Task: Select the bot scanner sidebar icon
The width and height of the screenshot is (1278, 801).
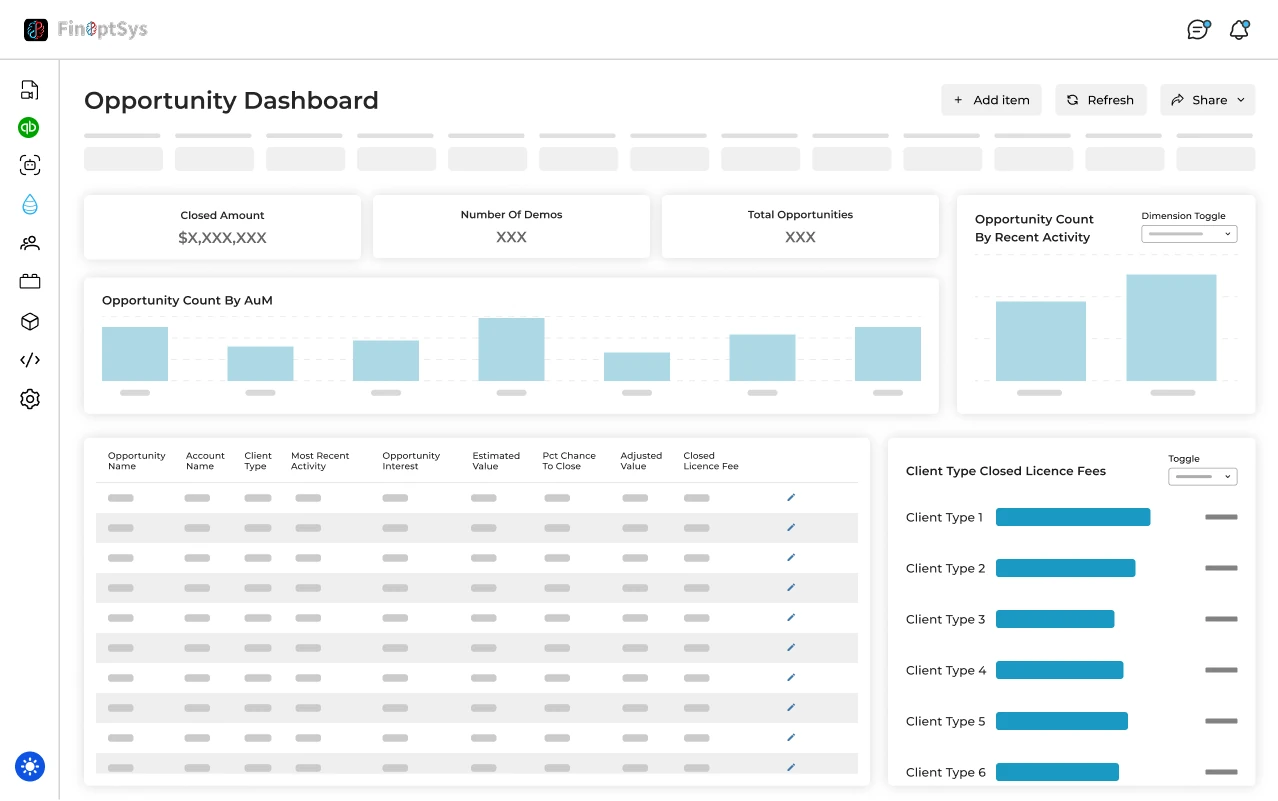Action: pyautogui.click(x=30, y=165)
